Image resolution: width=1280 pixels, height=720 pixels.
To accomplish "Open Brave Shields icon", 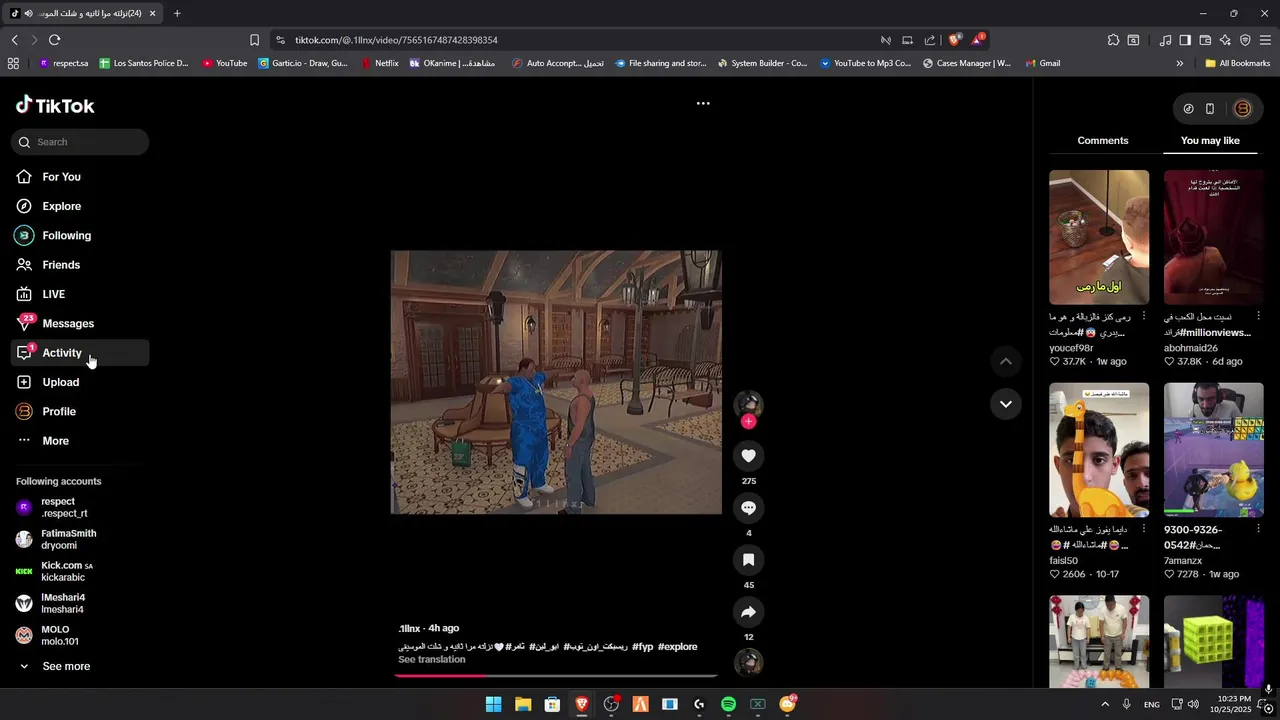I will [x=955, y=40].
